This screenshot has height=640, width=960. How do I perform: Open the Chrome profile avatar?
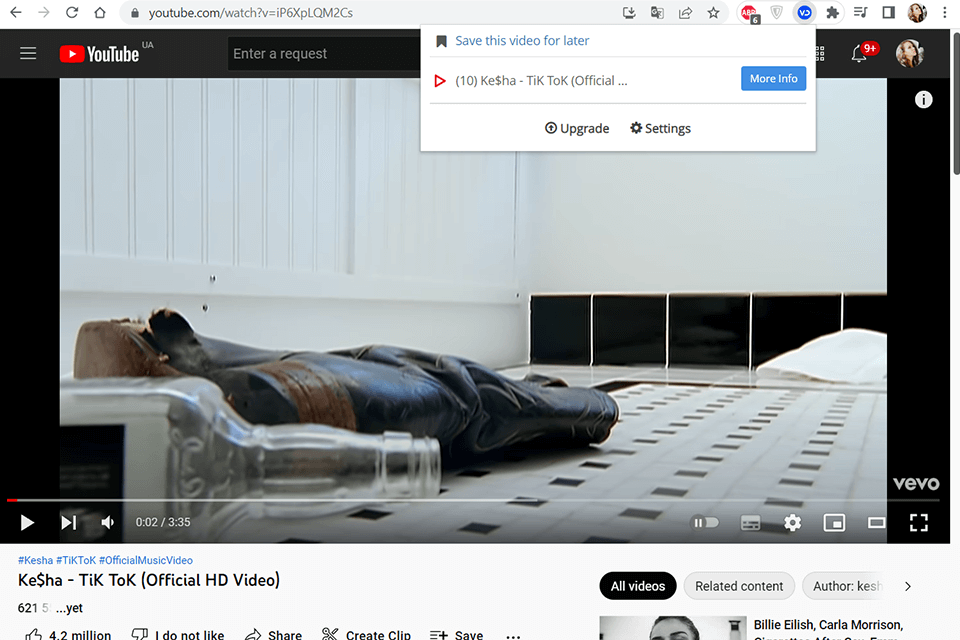pos(917,12)
